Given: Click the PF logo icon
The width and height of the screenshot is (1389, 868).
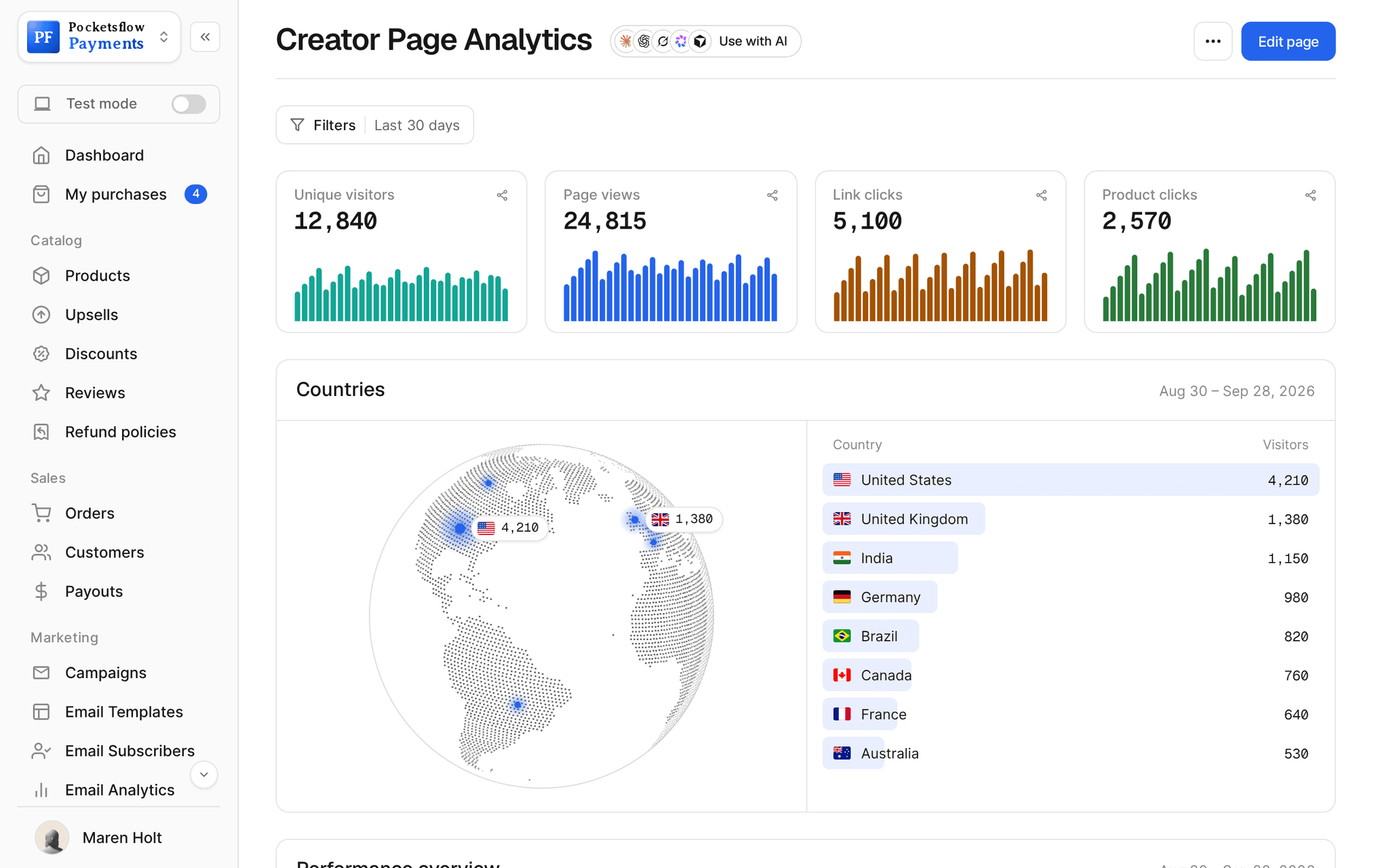Looking at the screenshot, I should pos(43,37).
